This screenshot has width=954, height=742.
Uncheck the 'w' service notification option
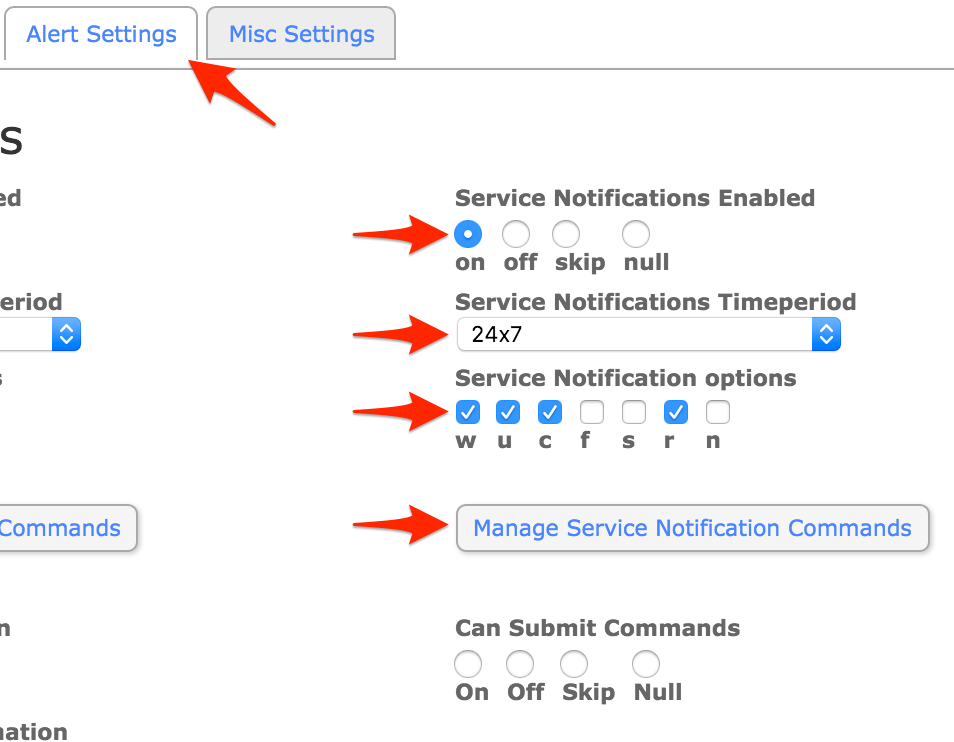[x=467, y=412]
